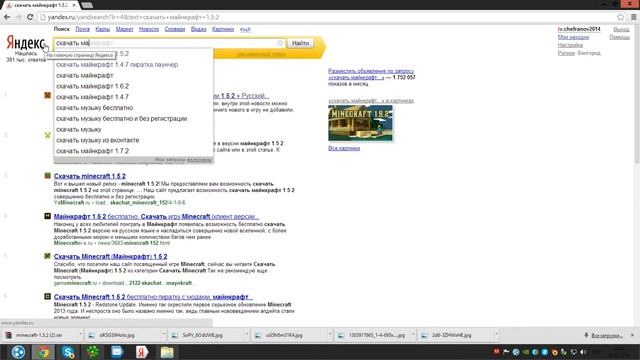This screenshot has width=640, height=360.
Task: Open result Скачать minecraft 1.5.2
Action: (x=90, y=176)
